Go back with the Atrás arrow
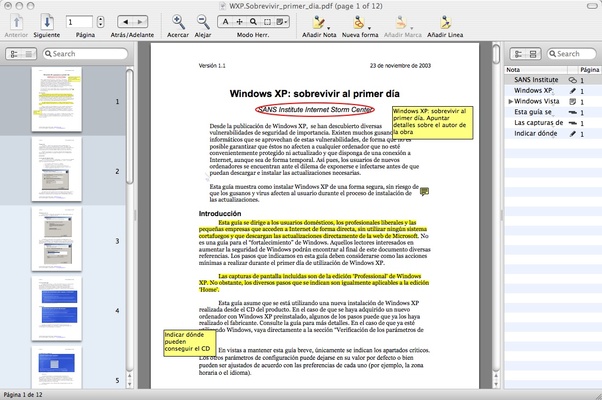 point(125,22)
